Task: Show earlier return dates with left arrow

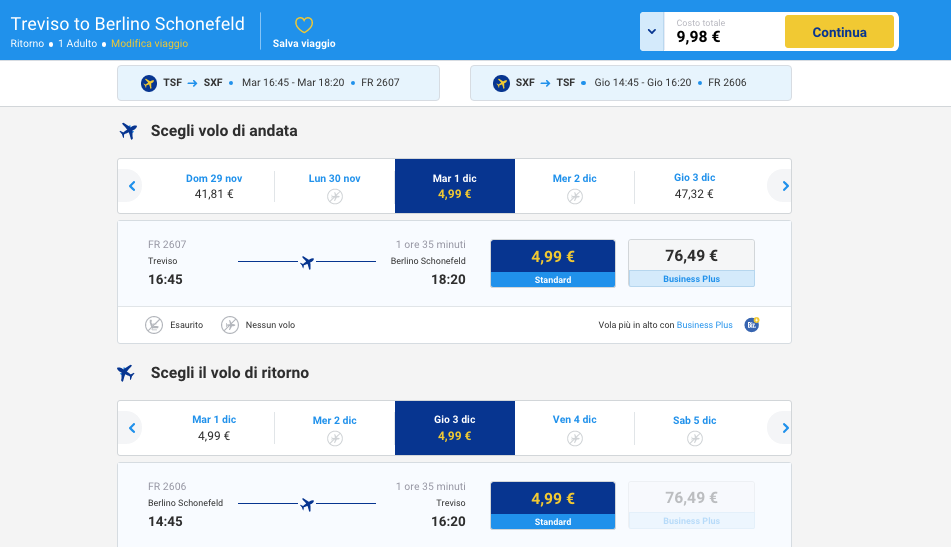Action: click(130, 428)
